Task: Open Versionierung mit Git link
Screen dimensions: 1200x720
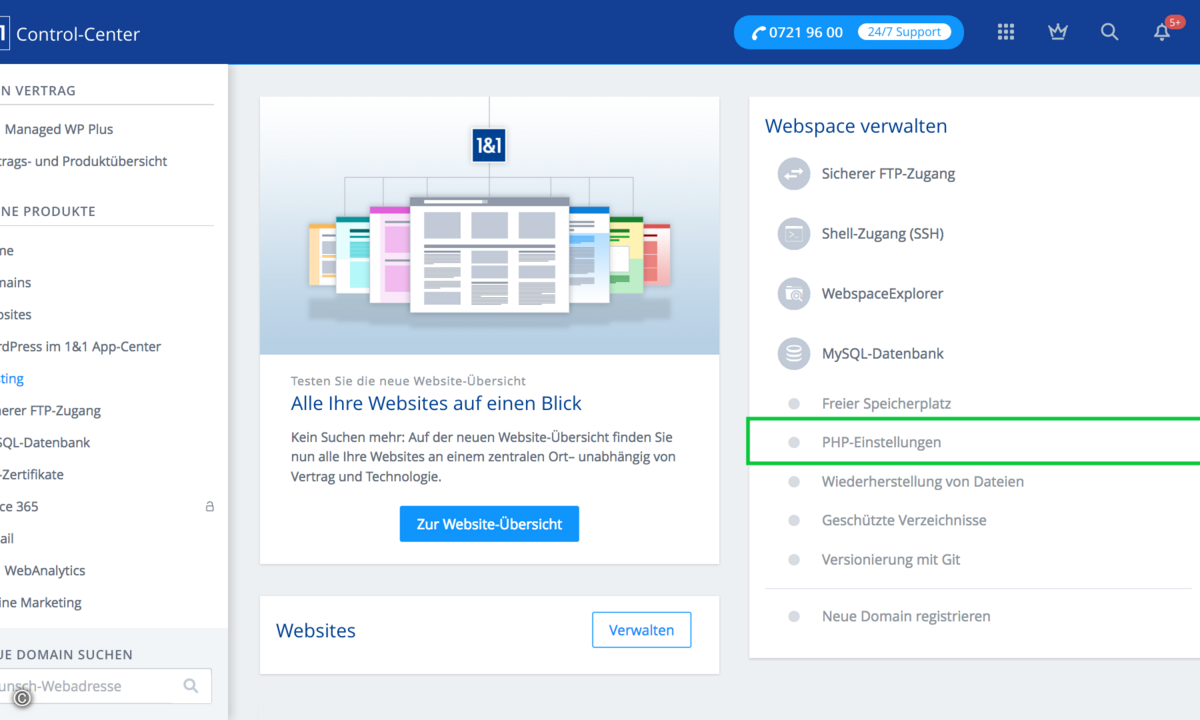Action: 891,560
